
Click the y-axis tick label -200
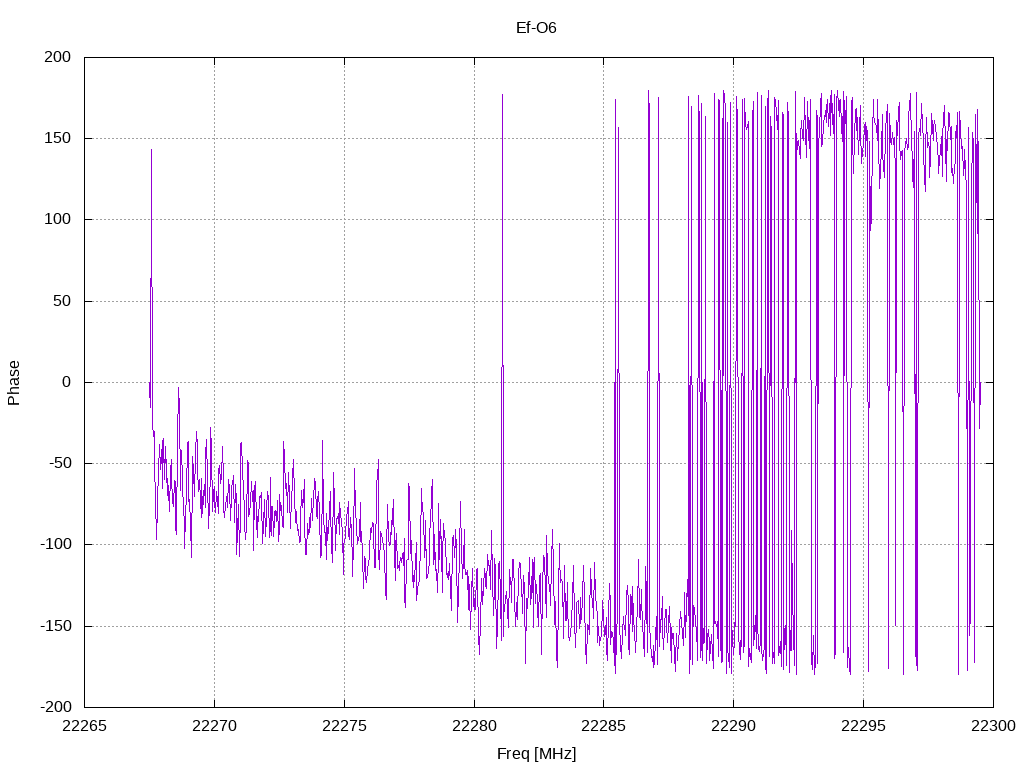pos(56,707)
